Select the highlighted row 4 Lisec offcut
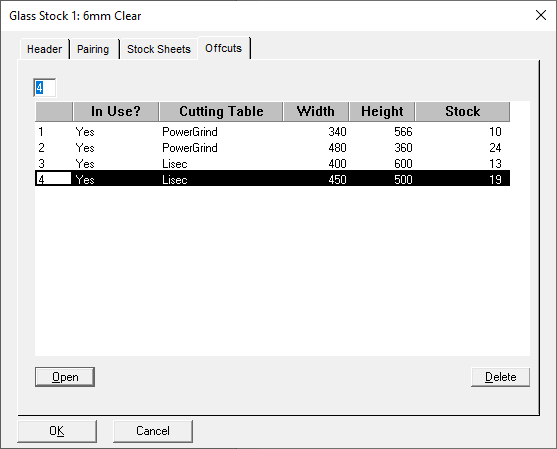Screen dimensions: 557x449 (x=272, y=178)
